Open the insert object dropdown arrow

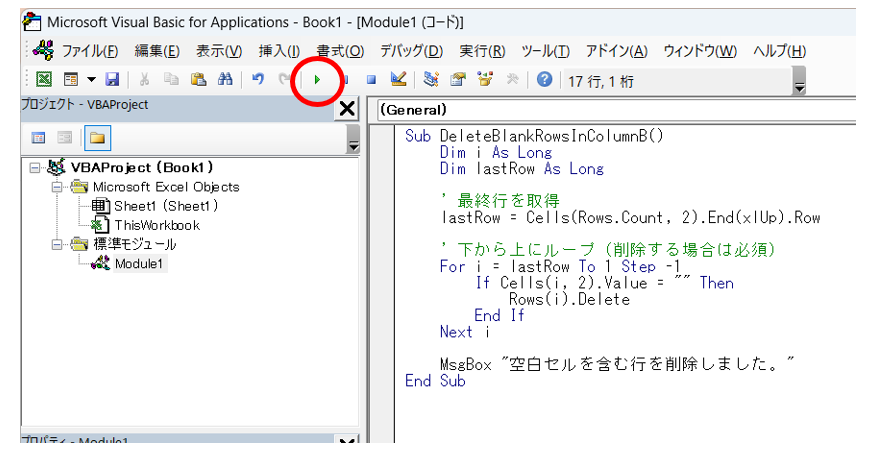[91, 80]
